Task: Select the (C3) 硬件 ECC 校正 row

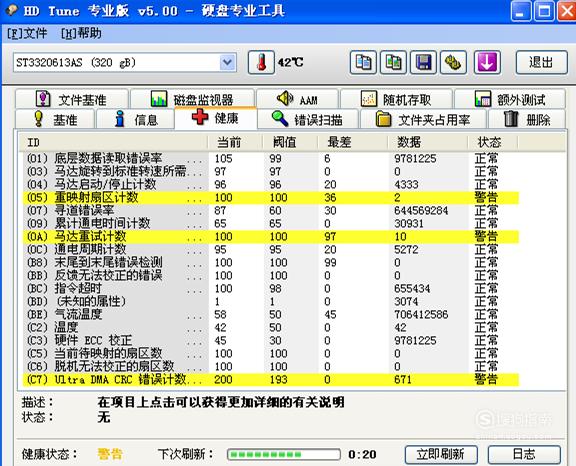Action: [270, 340]
